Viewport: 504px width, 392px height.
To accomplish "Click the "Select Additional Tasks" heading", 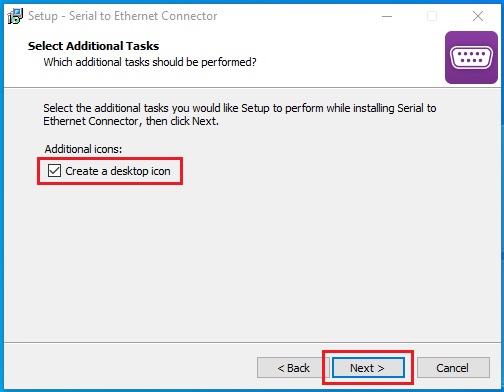I will click(x=93, y=46).
